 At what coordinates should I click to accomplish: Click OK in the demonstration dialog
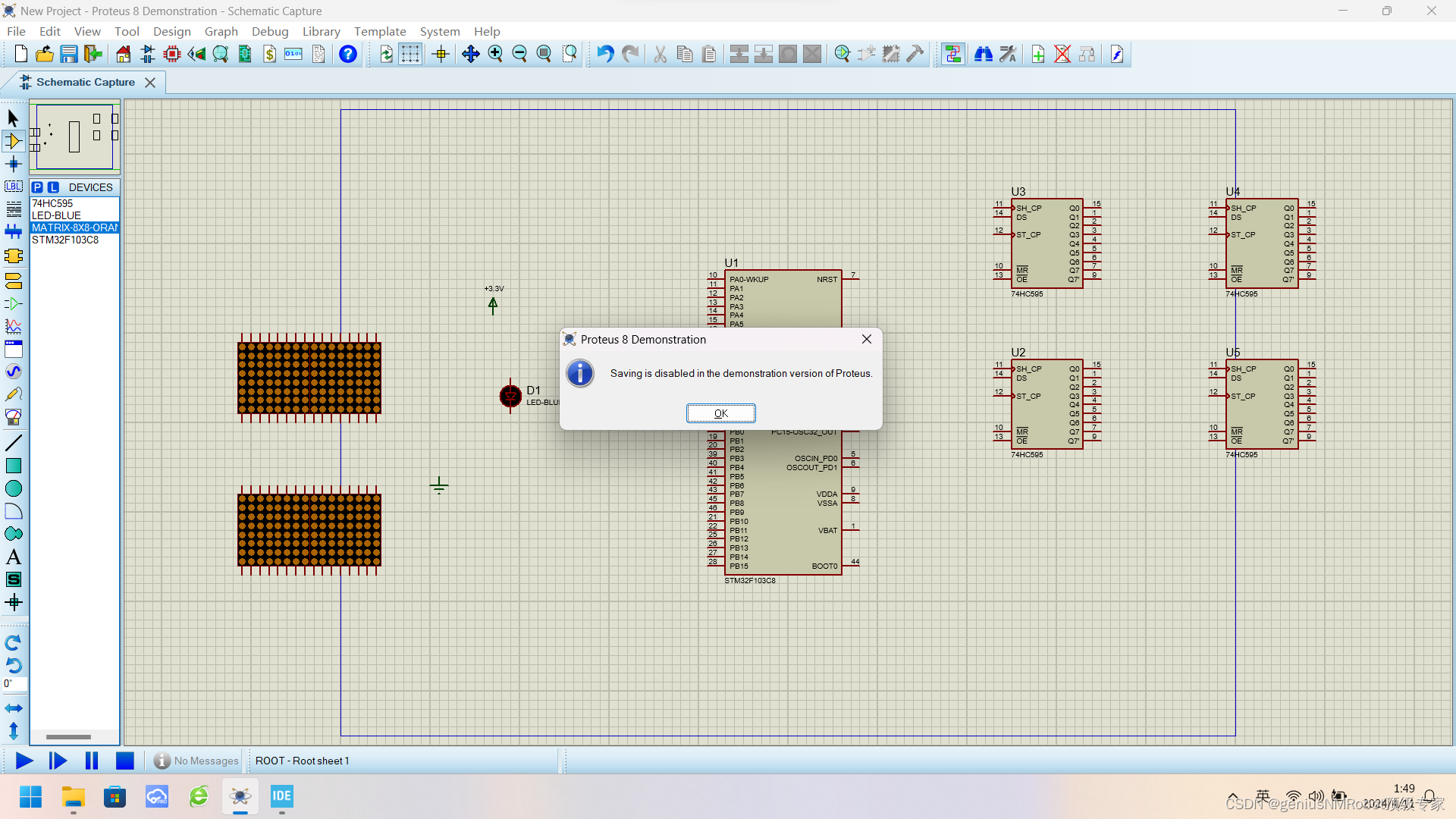(x=720, y=413)
